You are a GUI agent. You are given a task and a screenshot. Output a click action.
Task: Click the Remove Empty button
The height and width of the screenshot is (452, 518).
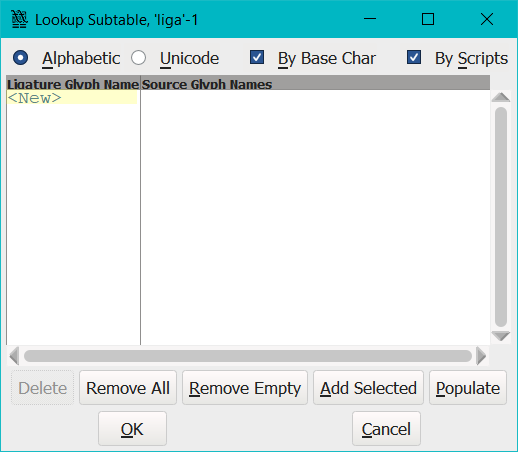coord(245,388)
